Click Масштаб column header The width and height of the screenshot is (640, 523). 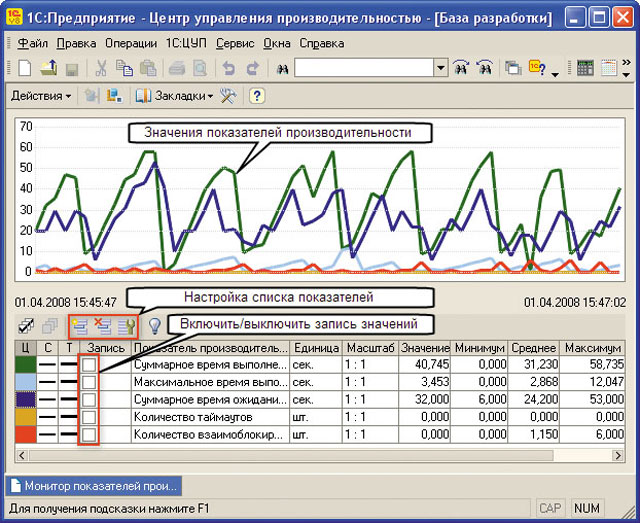point(370,348)
